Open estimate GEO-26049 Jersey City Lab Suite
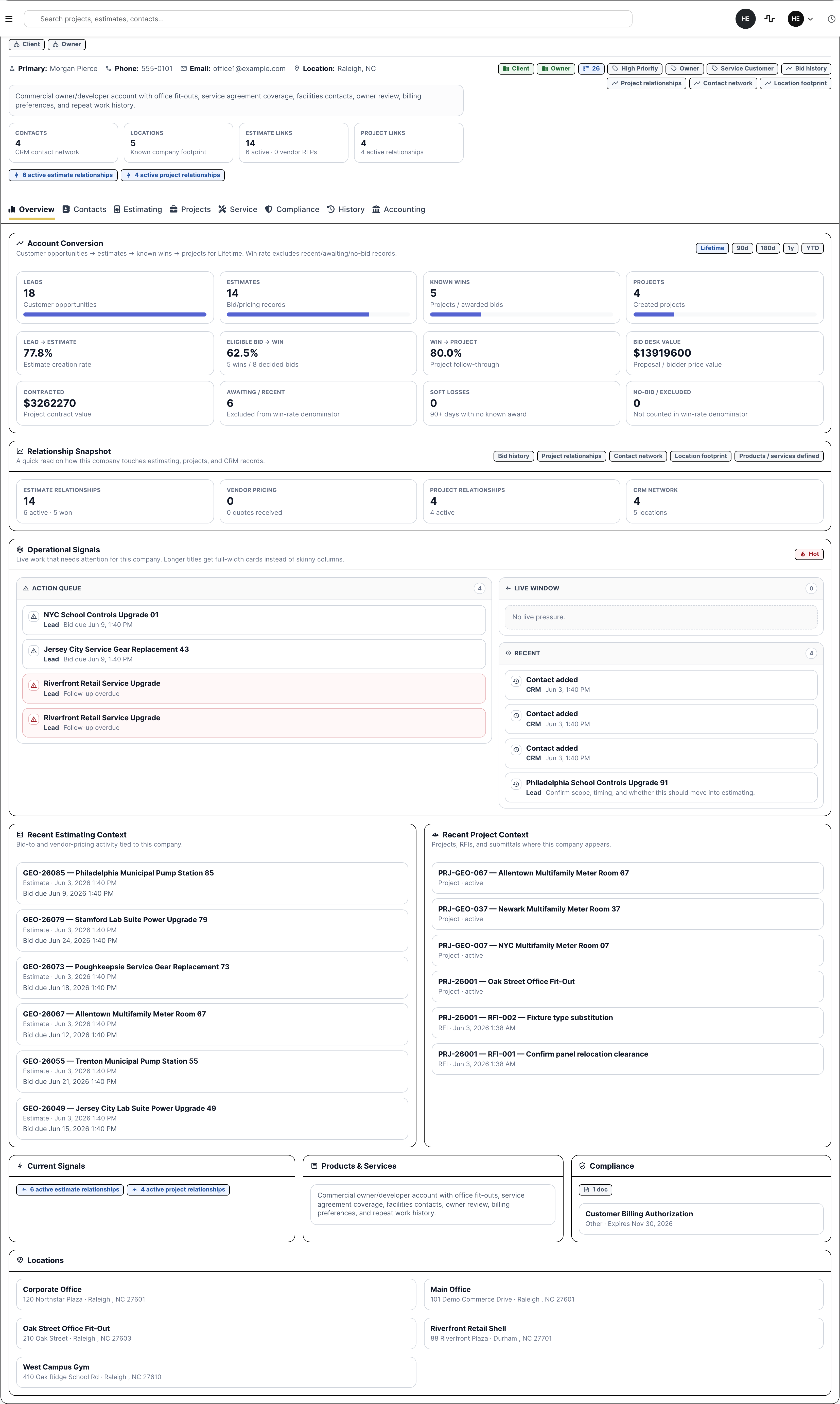The image size is (840, 1404). coord(212,1119)
